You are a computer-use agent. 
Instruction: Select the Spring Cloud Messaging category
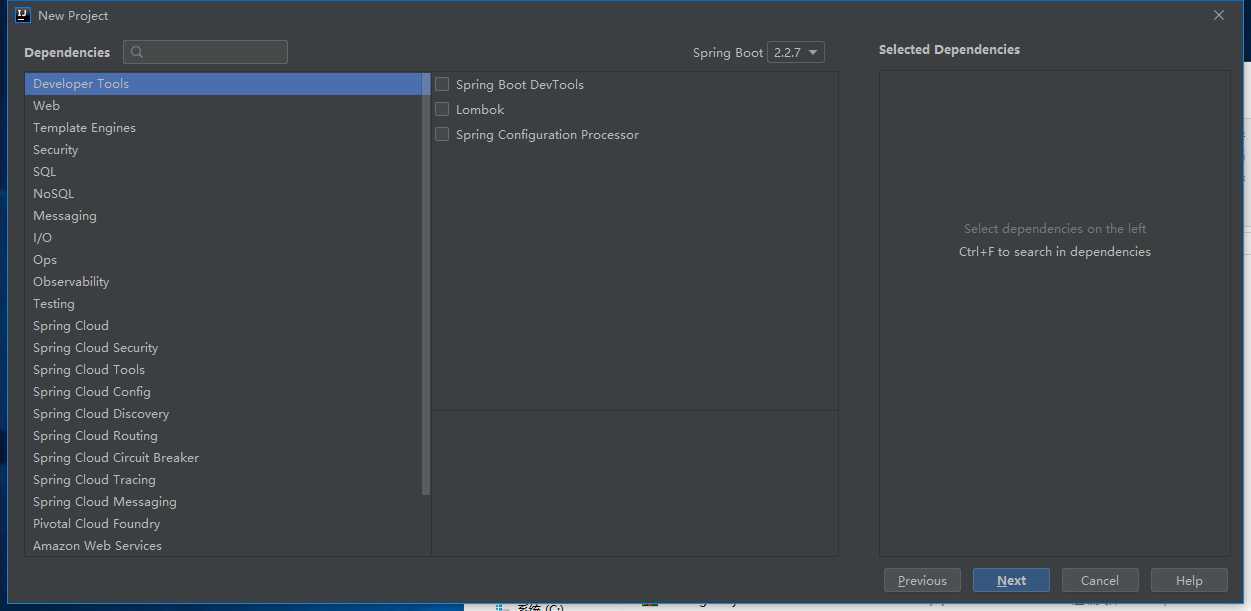coord(224,502)
